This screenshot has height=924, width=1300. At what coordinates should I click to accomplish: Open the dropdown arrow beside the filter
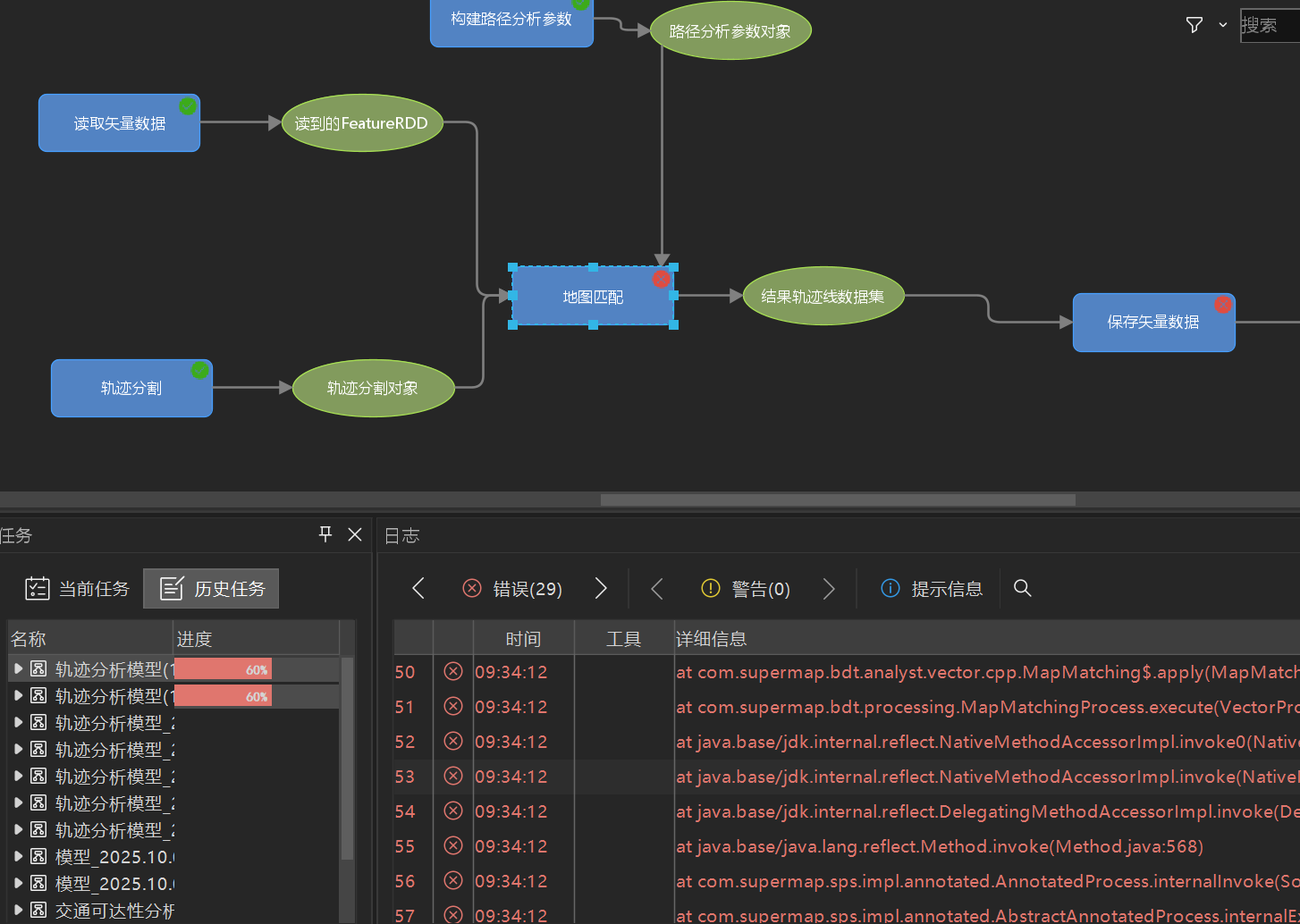pyautogui.click(x=1223, y=25)
